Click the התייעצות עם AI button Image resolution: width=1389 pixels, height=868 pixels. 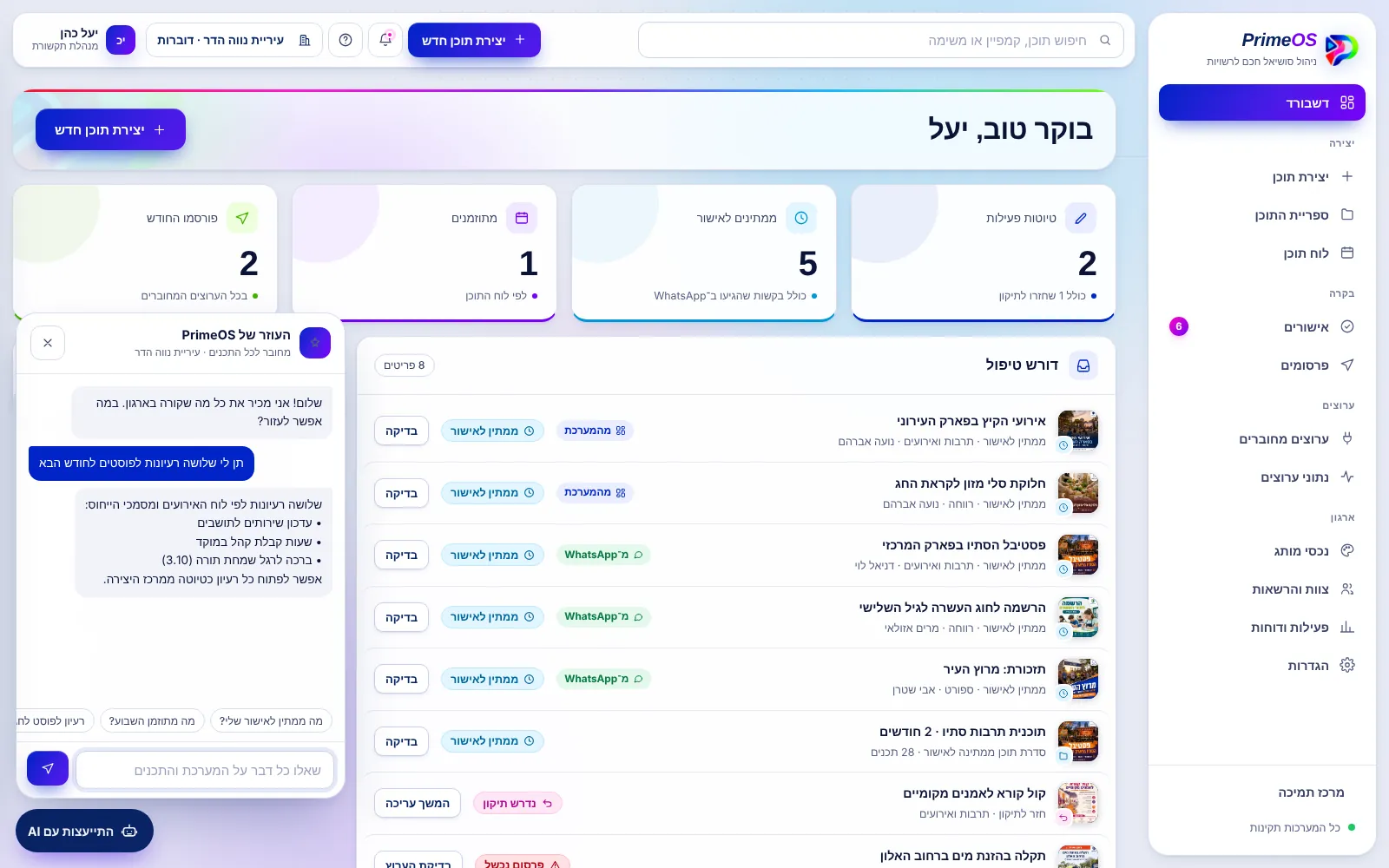(84, 831)
